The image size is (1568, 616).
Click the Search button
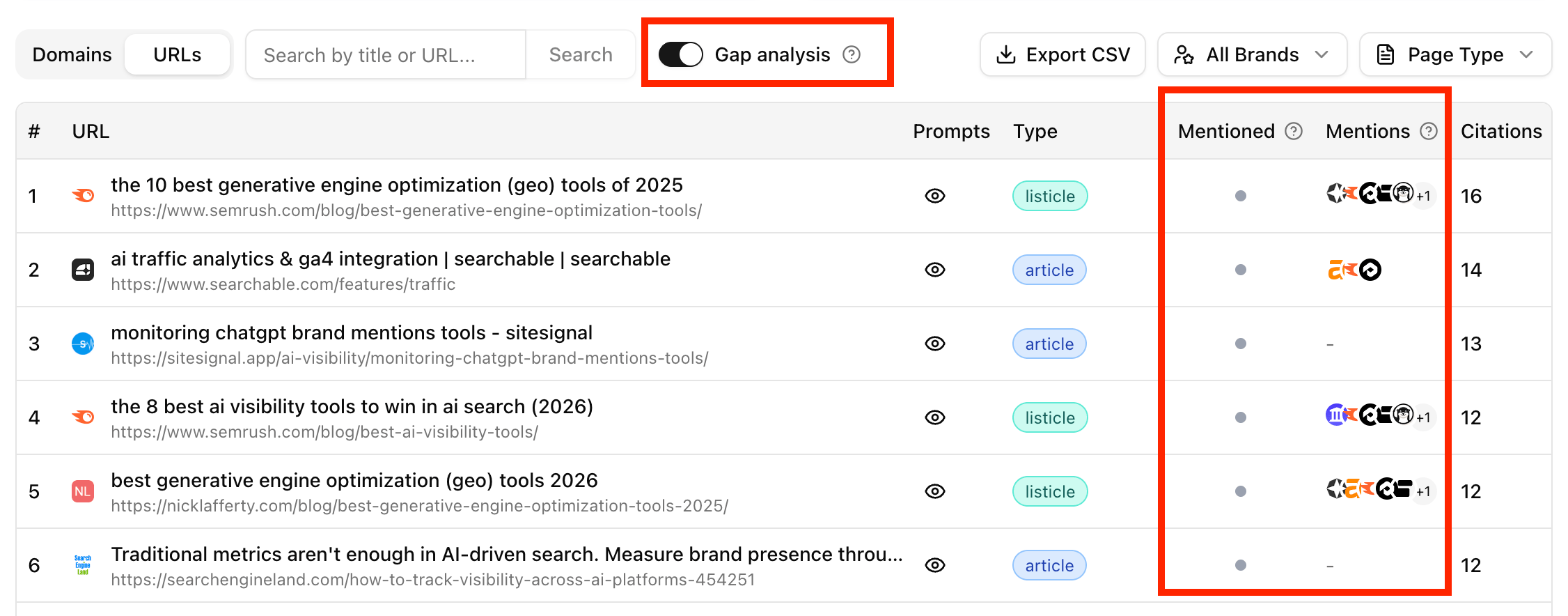pos(580,54)
